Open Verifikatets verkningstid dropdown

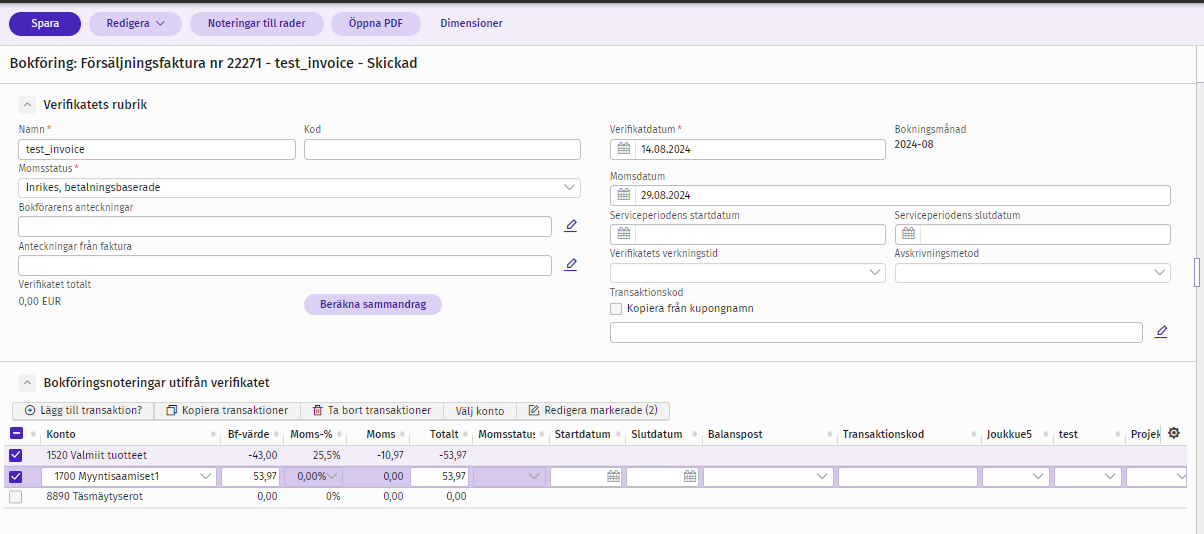point(748,272)
